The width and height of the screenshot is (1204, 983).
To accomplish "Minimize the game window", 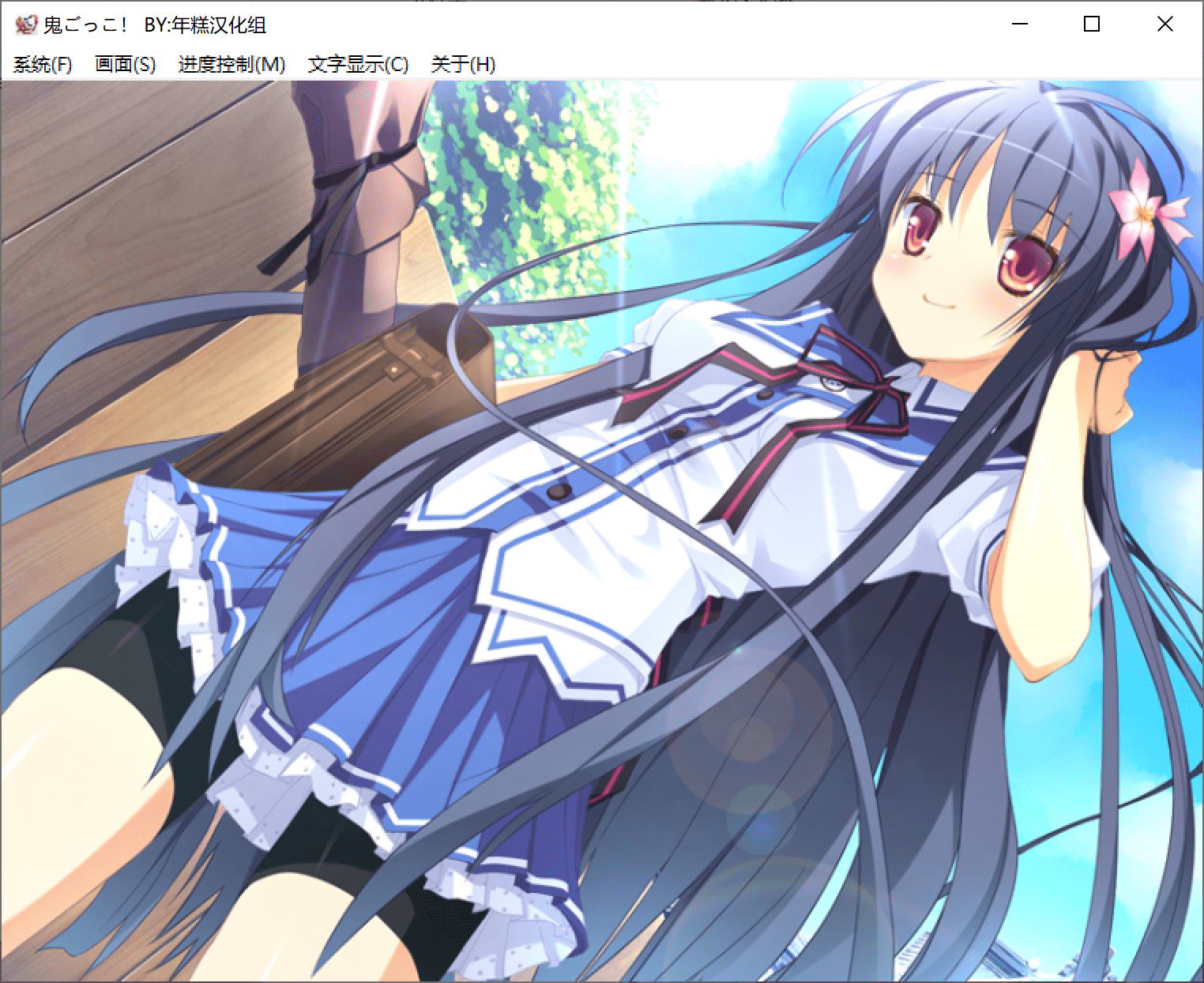I will point(1020,25).
